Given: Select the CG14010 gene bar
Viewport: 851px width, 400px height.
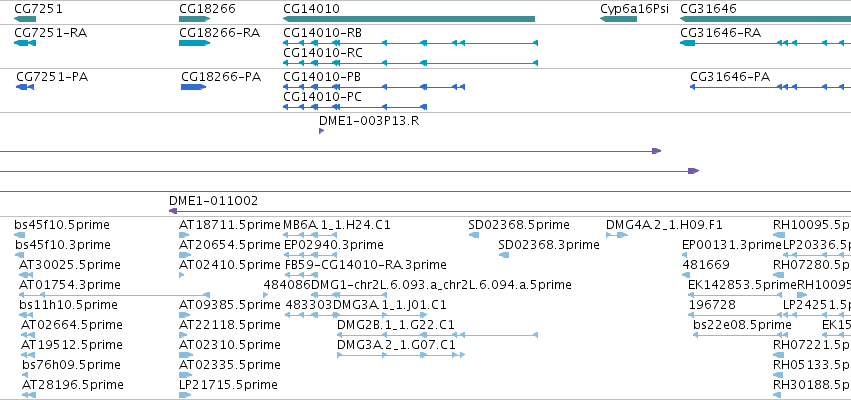Looking at the screenshot, I should 409,19.
